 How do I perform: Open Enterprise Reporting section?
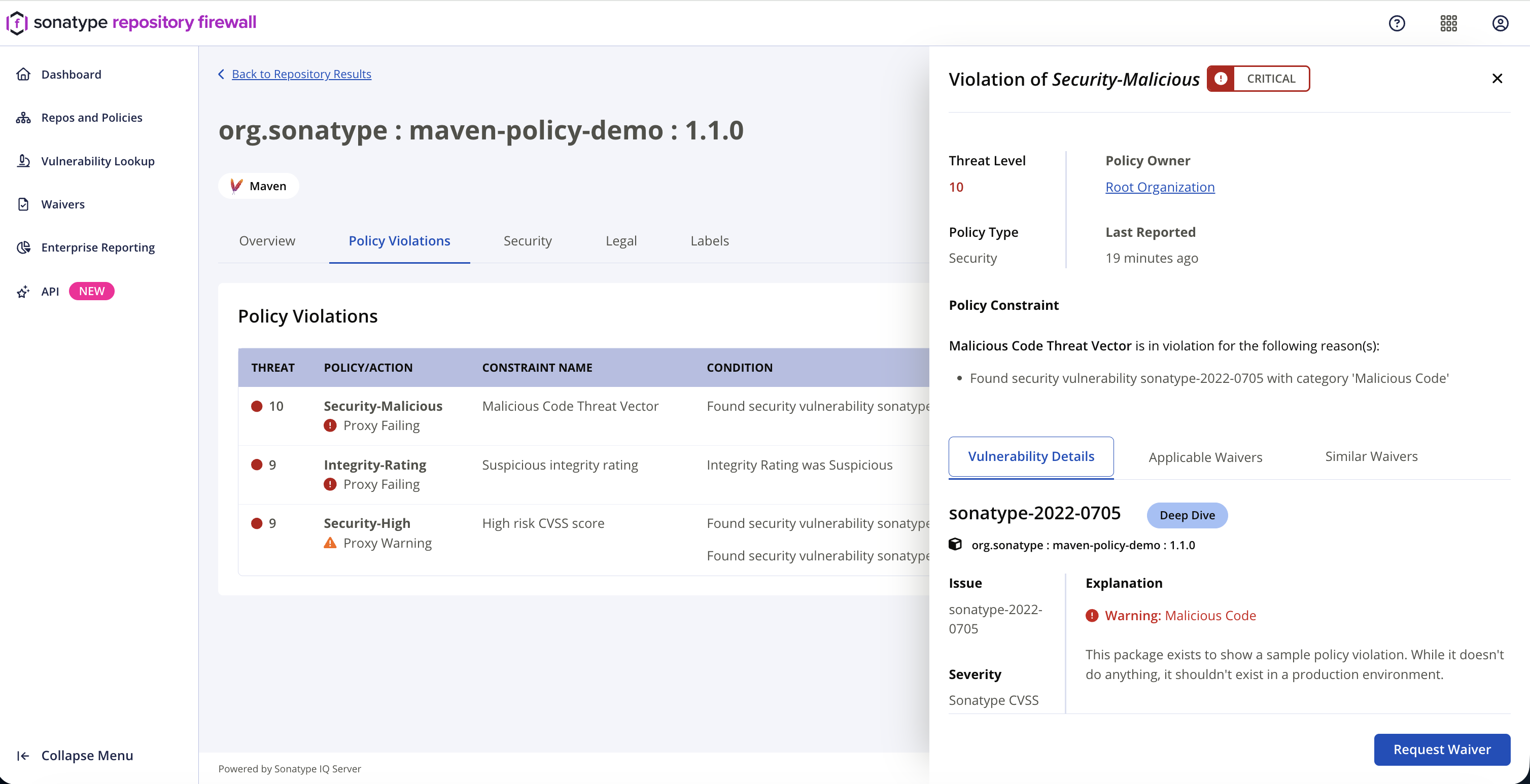point(98,247)
